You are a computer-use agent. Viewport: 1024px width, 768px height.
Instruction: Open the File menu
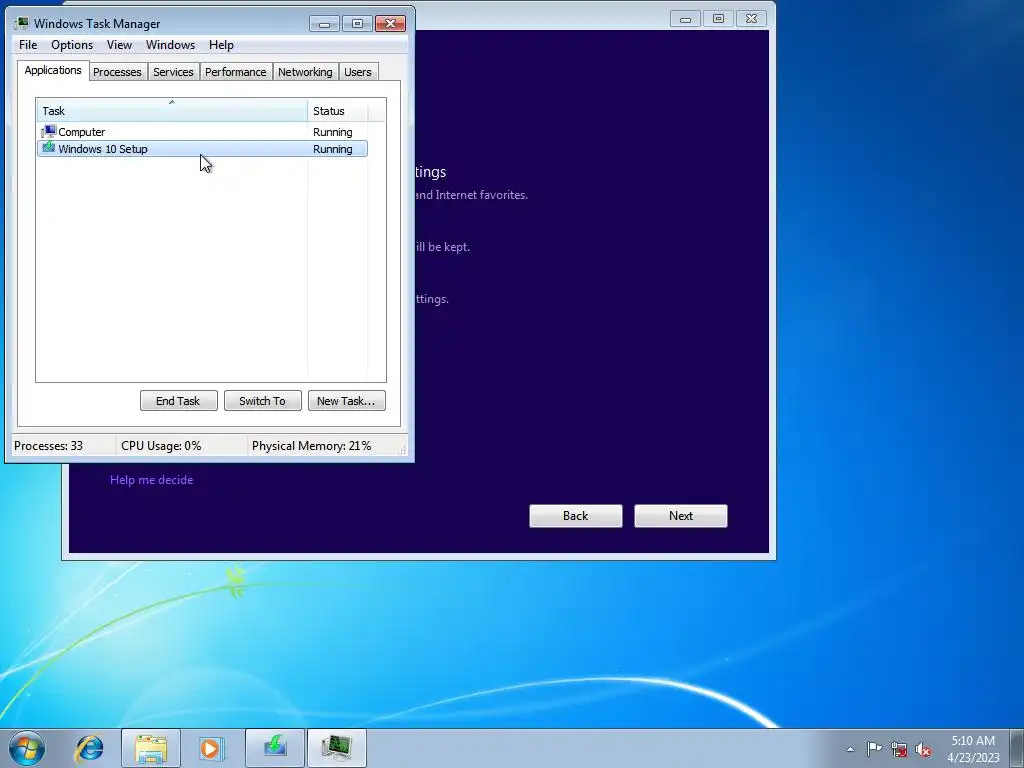click(28, 45)
